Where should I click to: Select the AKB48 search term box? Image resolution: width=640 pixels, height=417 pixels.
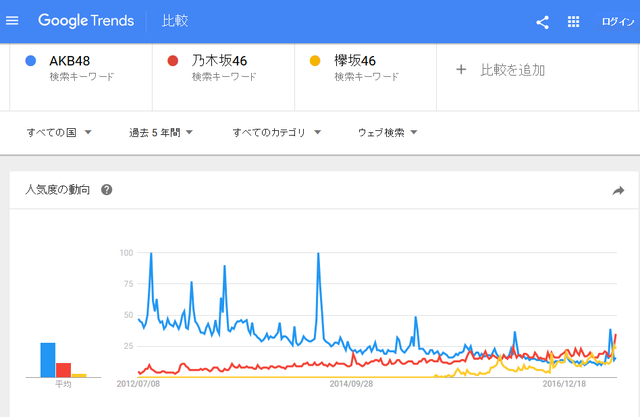point(81,77)
